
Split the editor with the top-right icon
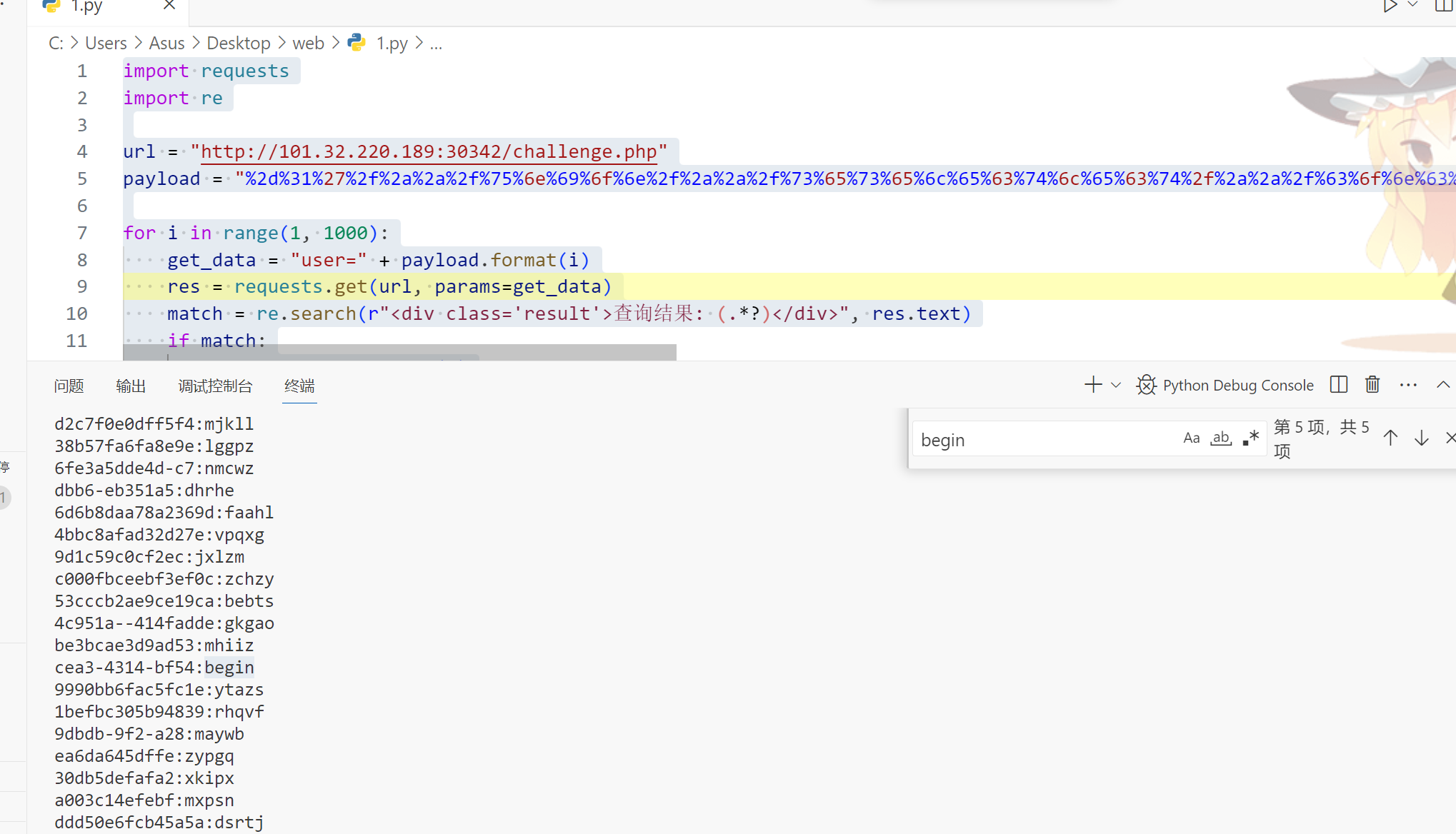(x=1445, y=6)
